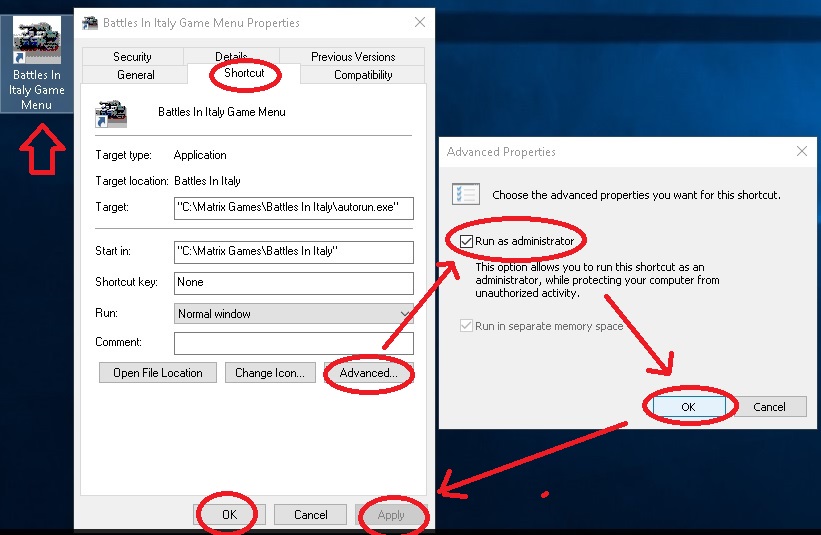Click the Run in separate memory space checkbox

tap(466, 326)
